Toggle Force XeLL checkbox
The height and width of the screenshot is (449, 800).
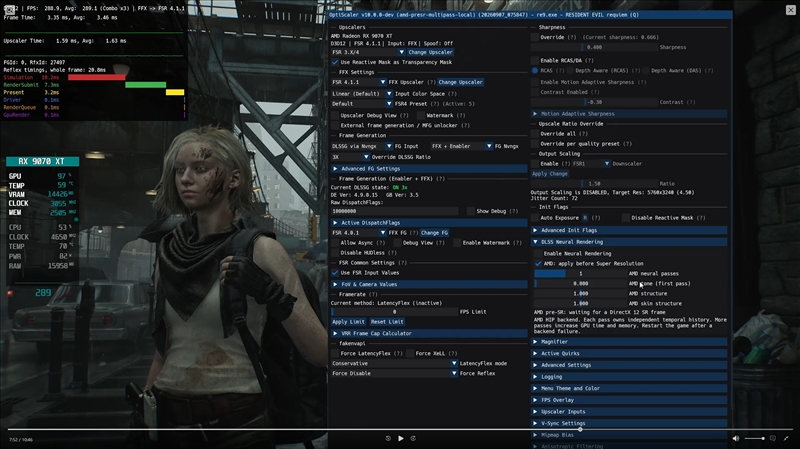tap(410, 354)
